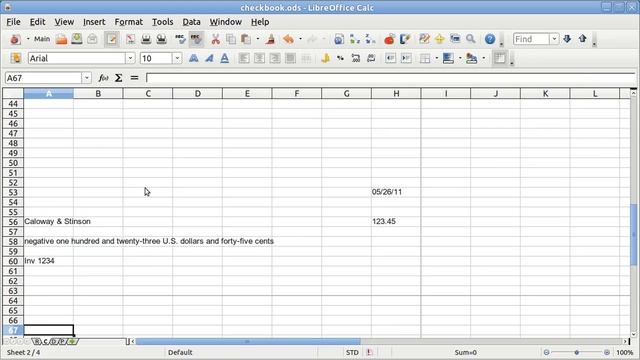Click the Sum sigma button

(119, 78)
